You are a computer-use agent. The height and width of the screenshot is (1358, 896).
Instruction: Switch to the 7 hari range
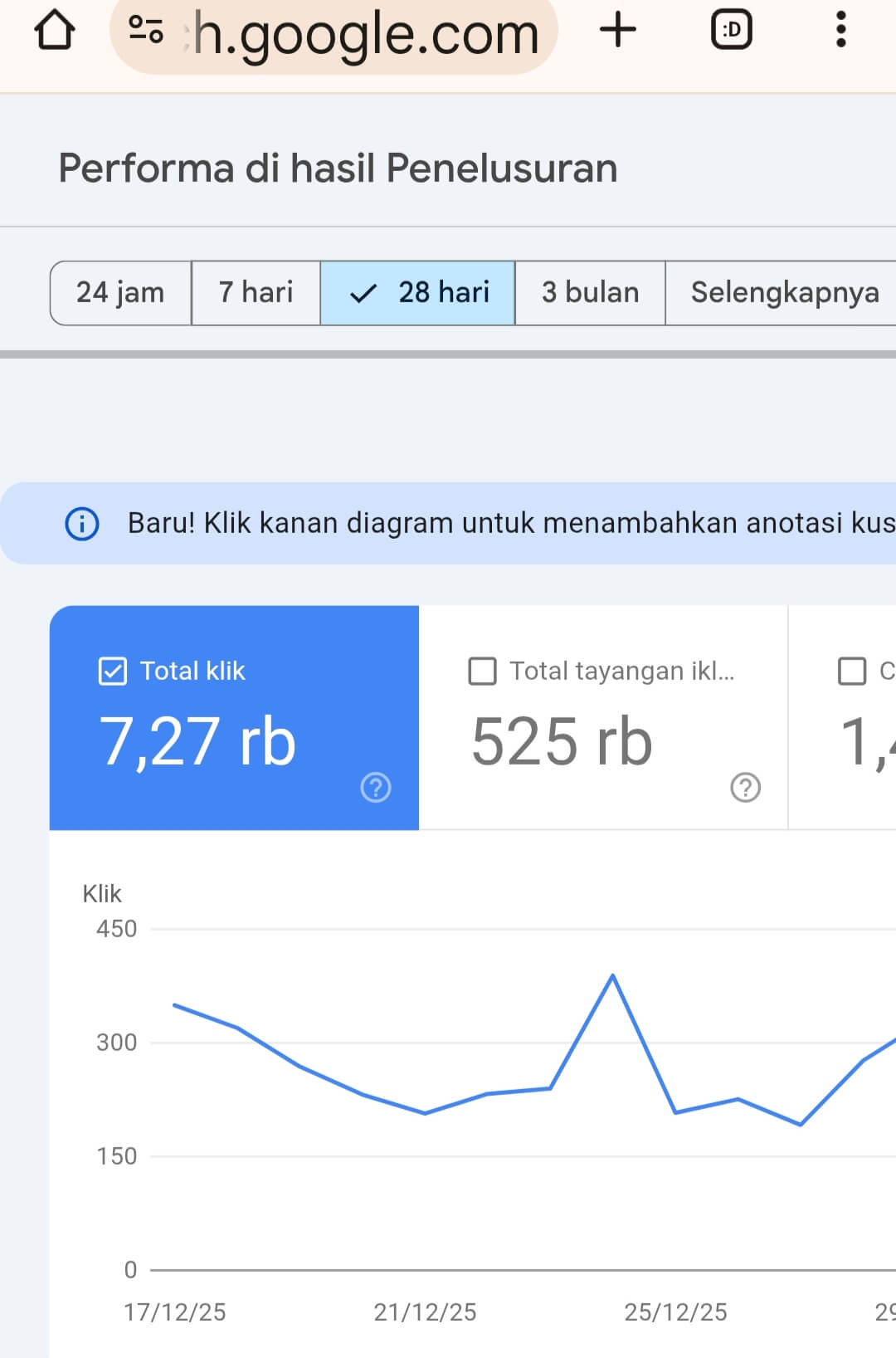coord(256,293)
